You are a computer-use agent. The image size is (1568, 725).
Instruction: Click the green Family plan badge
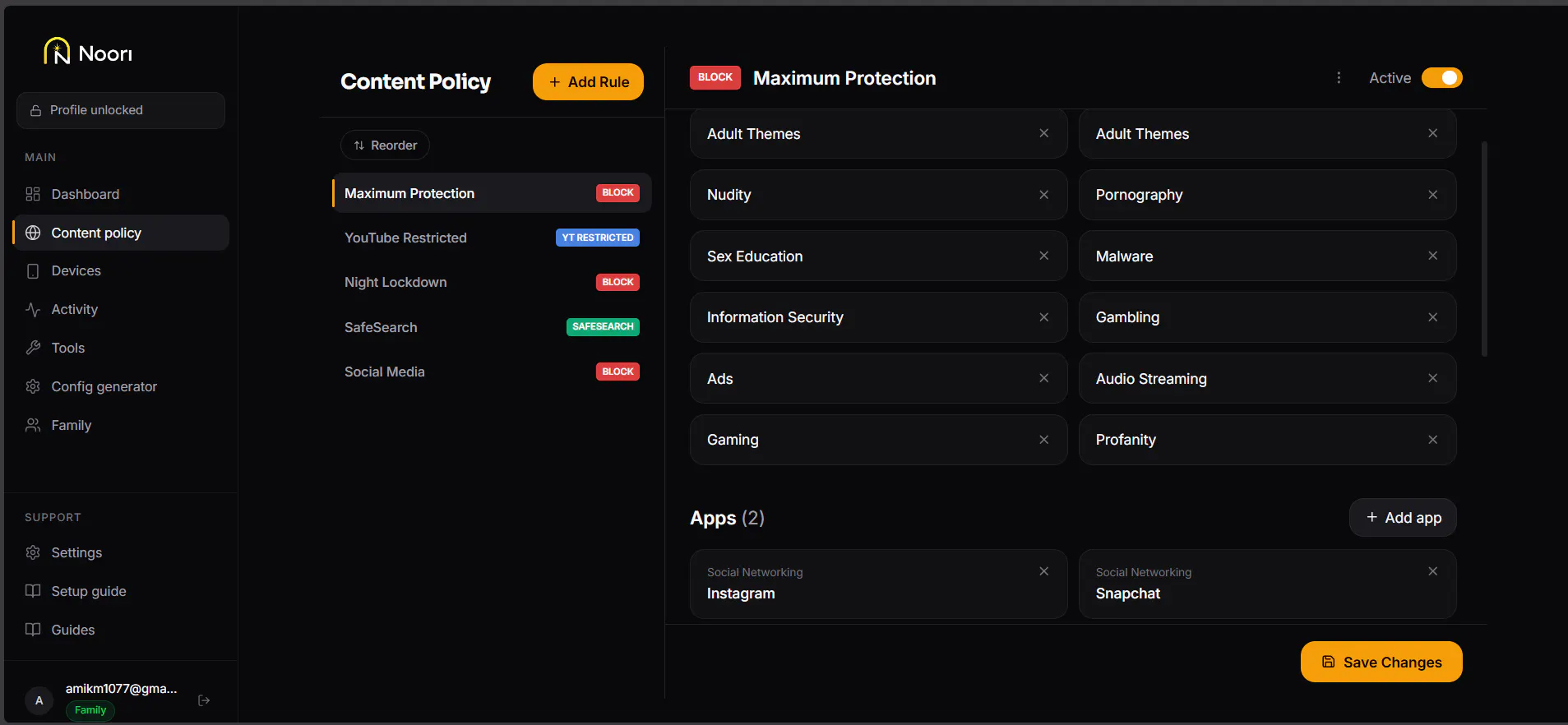point(90,710)
